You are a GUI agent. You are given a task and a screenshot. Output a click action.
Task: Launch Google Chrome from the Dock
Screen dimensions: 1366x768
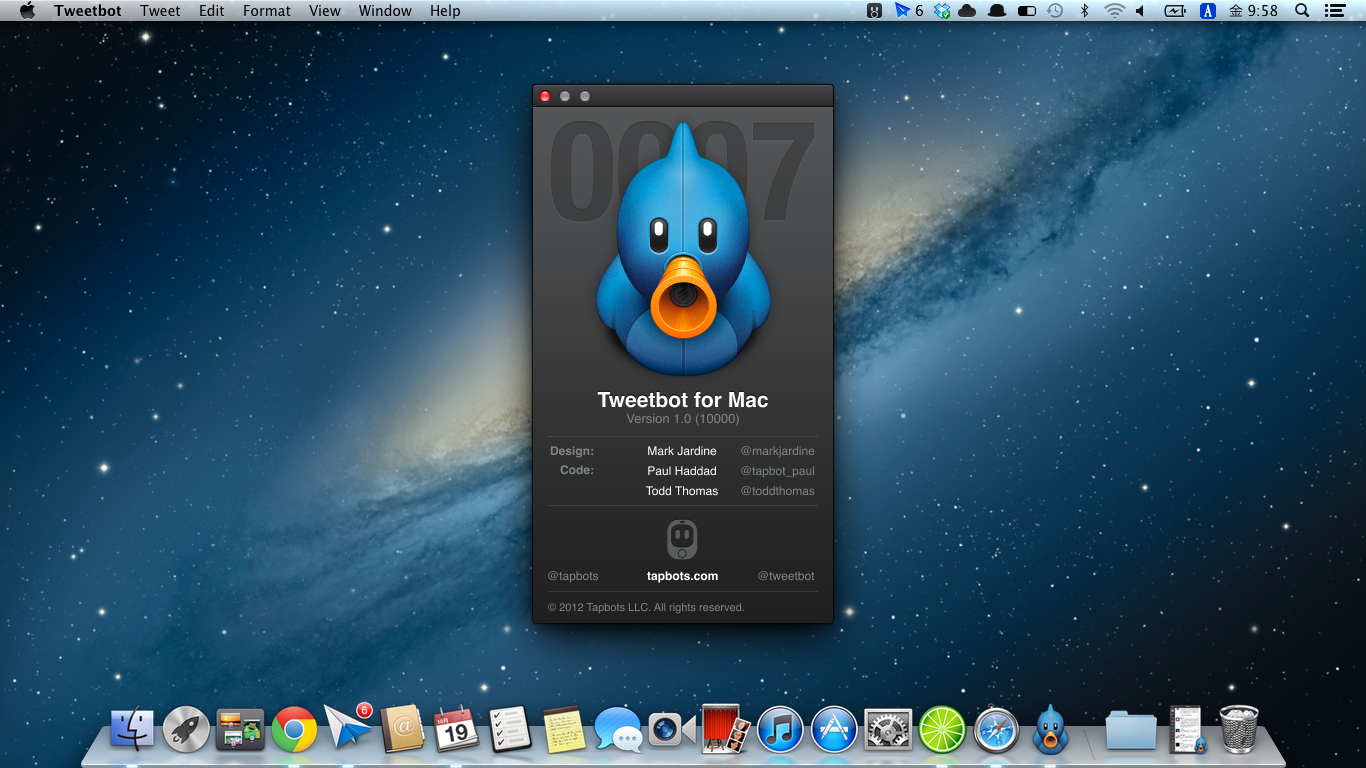point(294,729)
